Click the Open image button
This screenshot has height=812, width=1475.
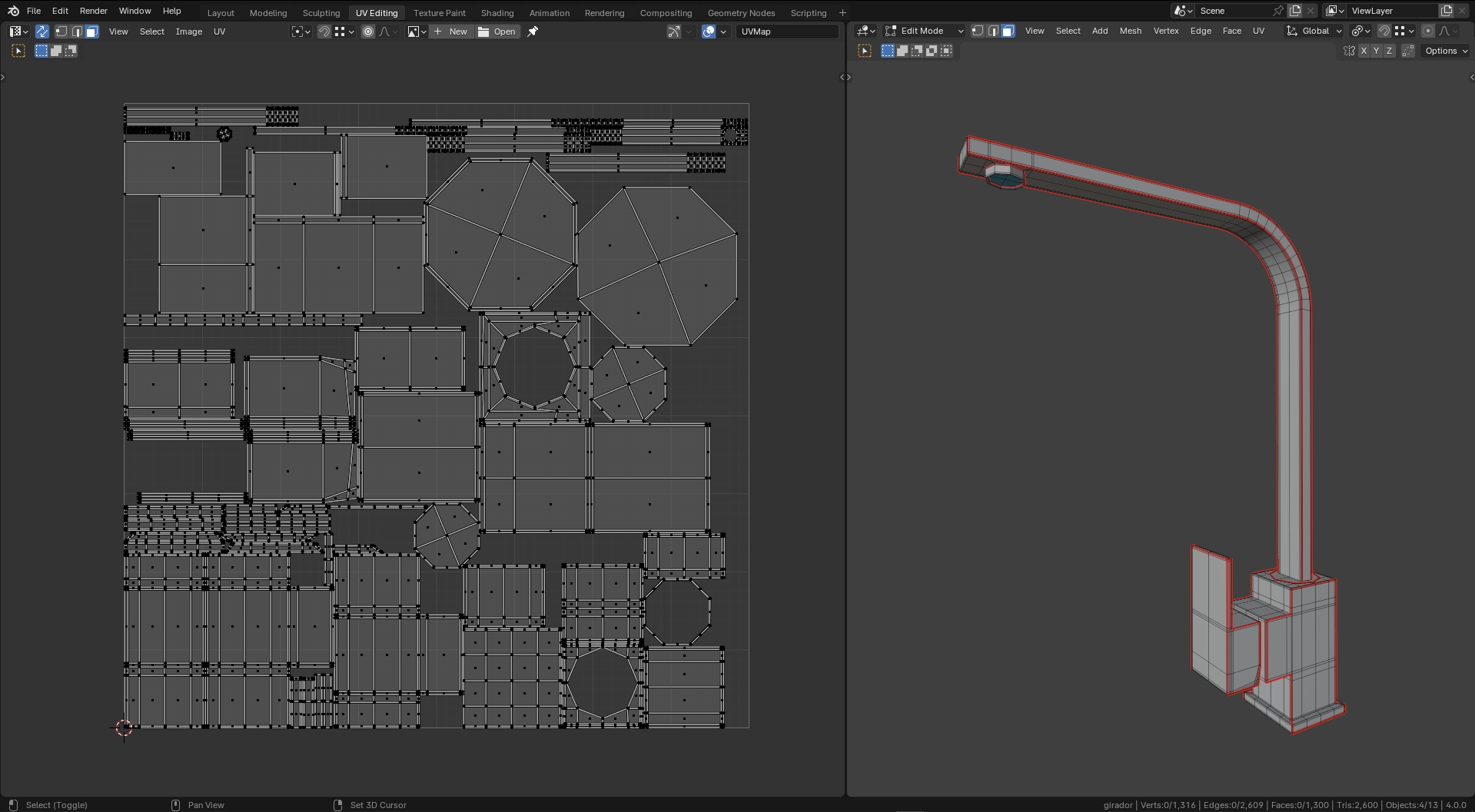497,31
